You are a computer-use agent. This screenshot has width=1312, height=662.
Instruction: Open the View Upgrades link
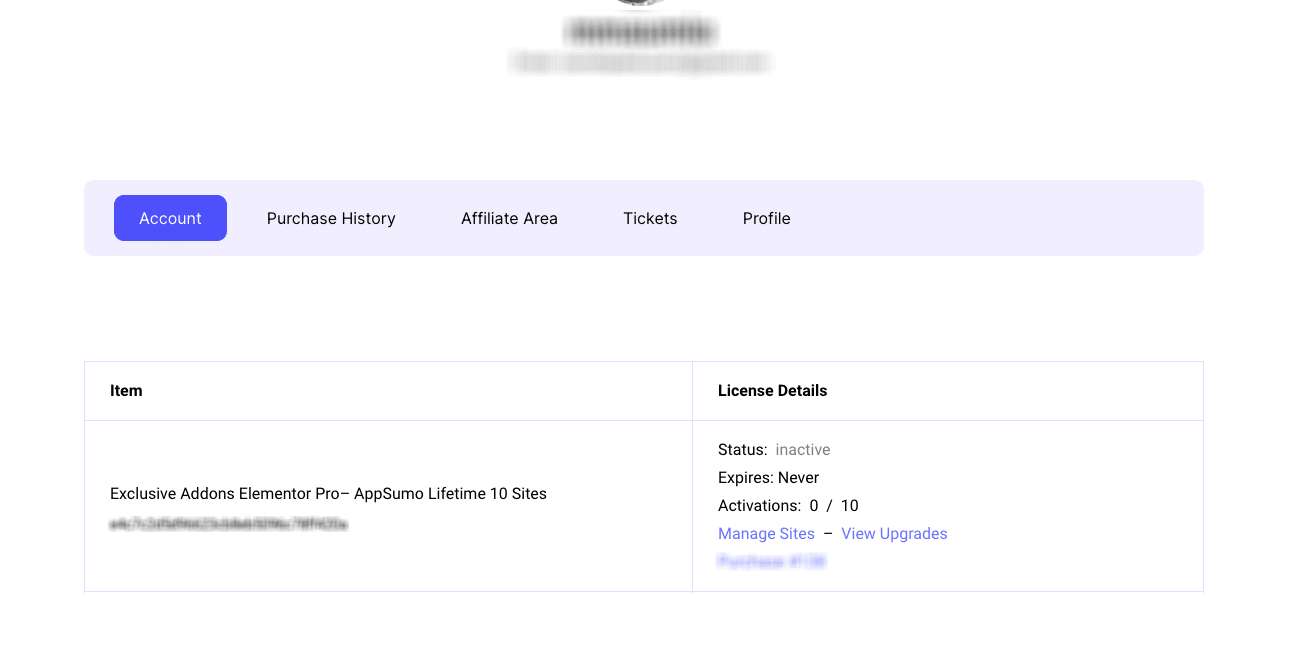894,534
